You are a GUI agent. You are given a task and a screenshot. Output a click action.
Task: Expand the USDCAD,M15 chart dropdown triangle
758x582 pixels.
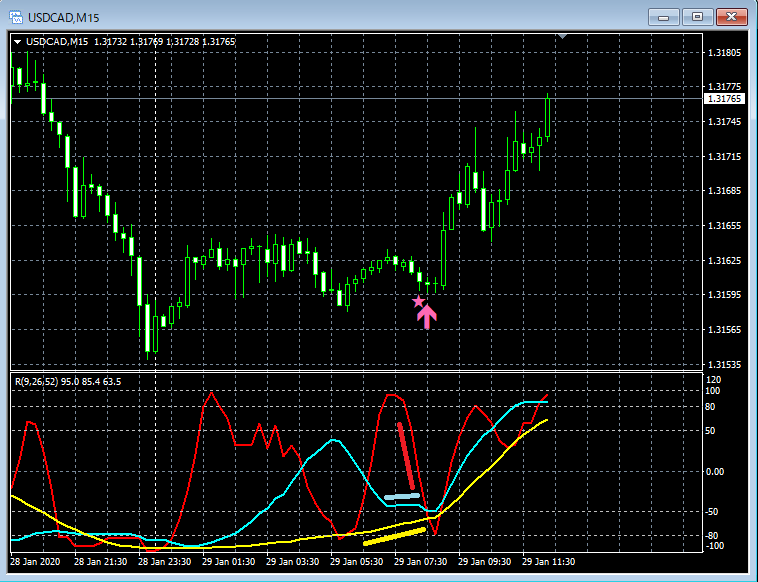click(17, 42)
